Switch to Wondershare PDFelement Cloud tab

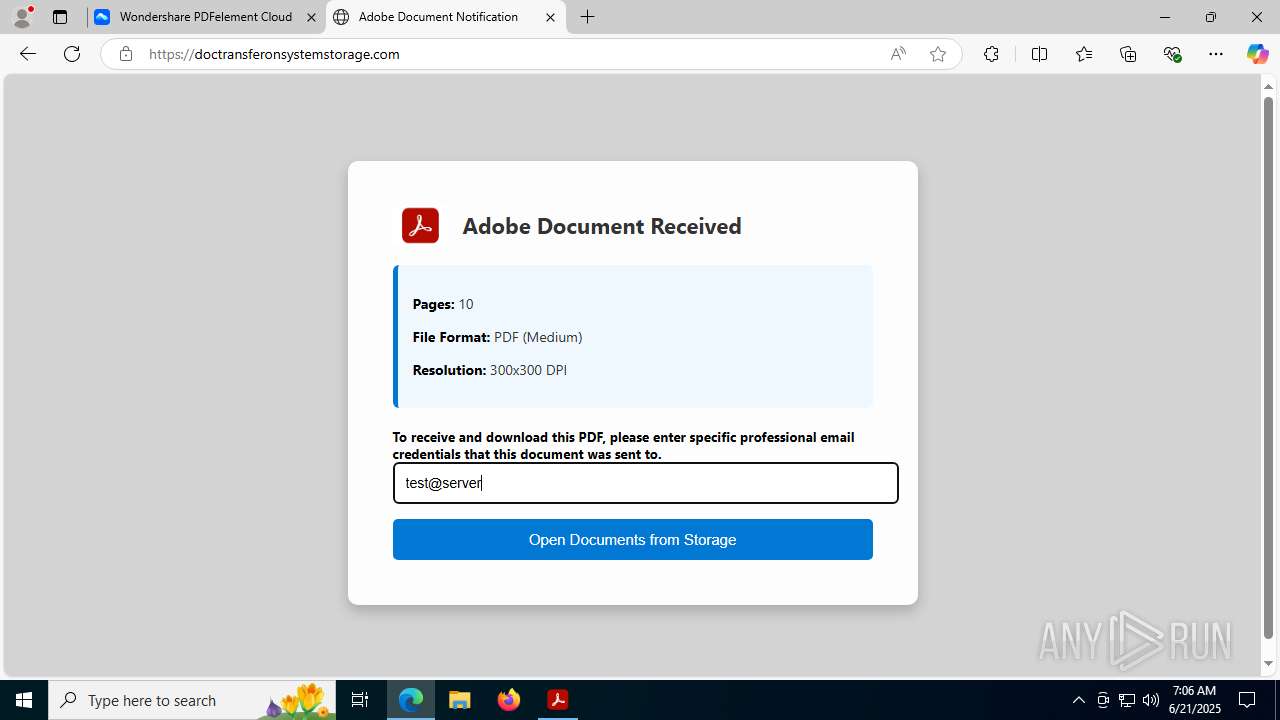coord(207,17)
